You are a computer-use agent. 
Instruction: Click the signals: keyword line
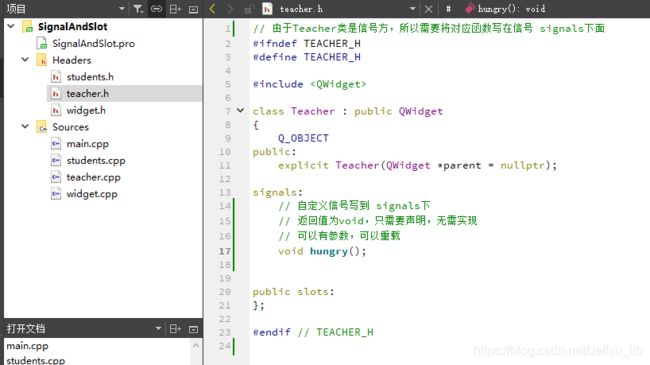tap(278, 192)
